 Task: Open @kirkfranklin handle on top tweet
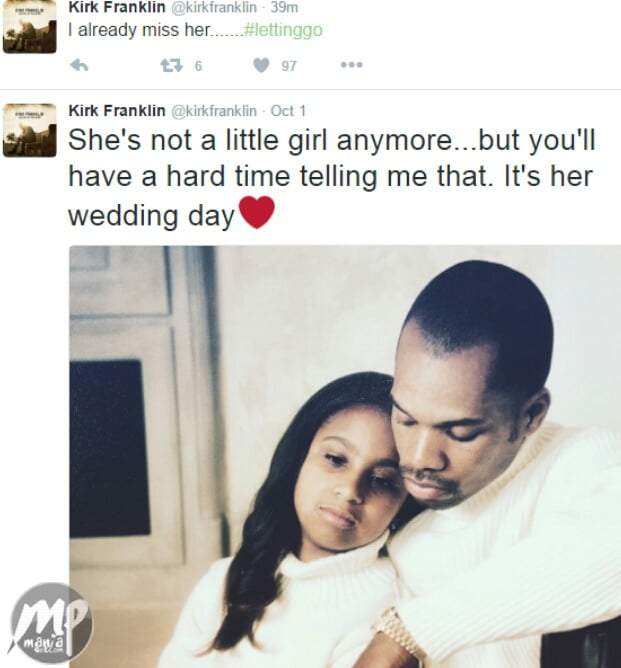pyautogui.click(x=214, y=7)
